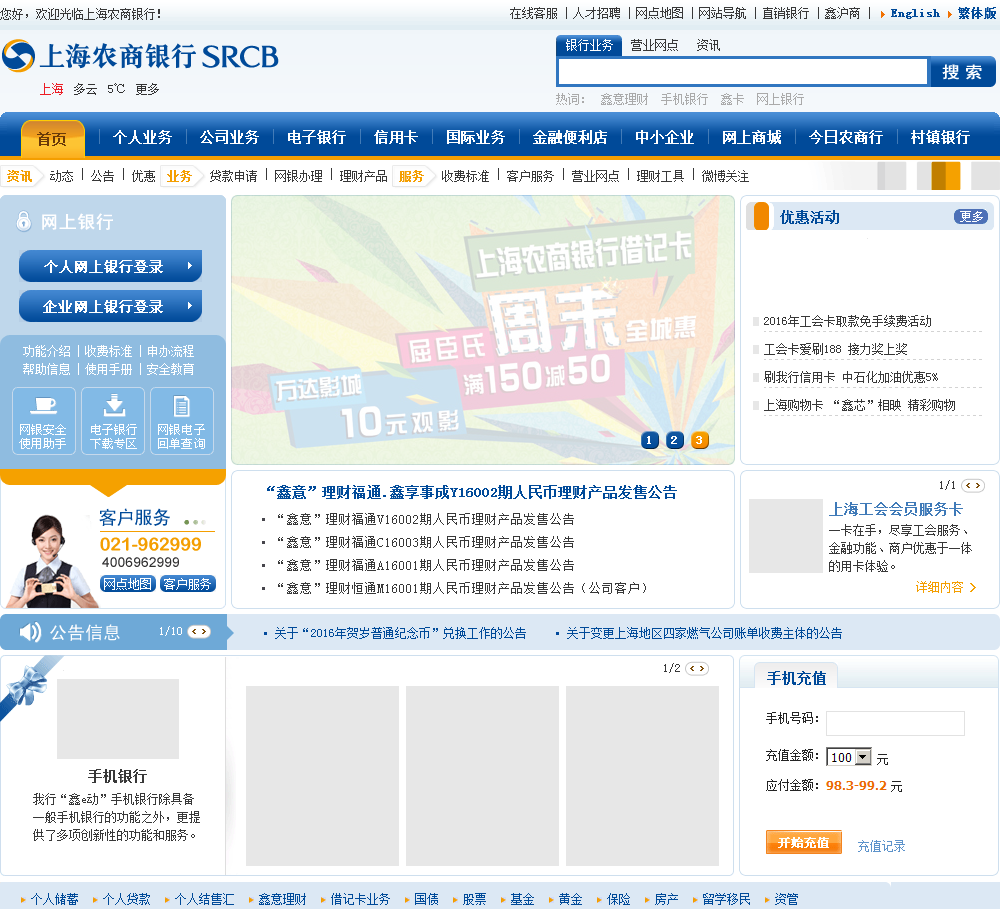Image resolution: width=1000 pixels, height=909 pixels.
Task: Click the 搜索 search button
Action: 962,71
